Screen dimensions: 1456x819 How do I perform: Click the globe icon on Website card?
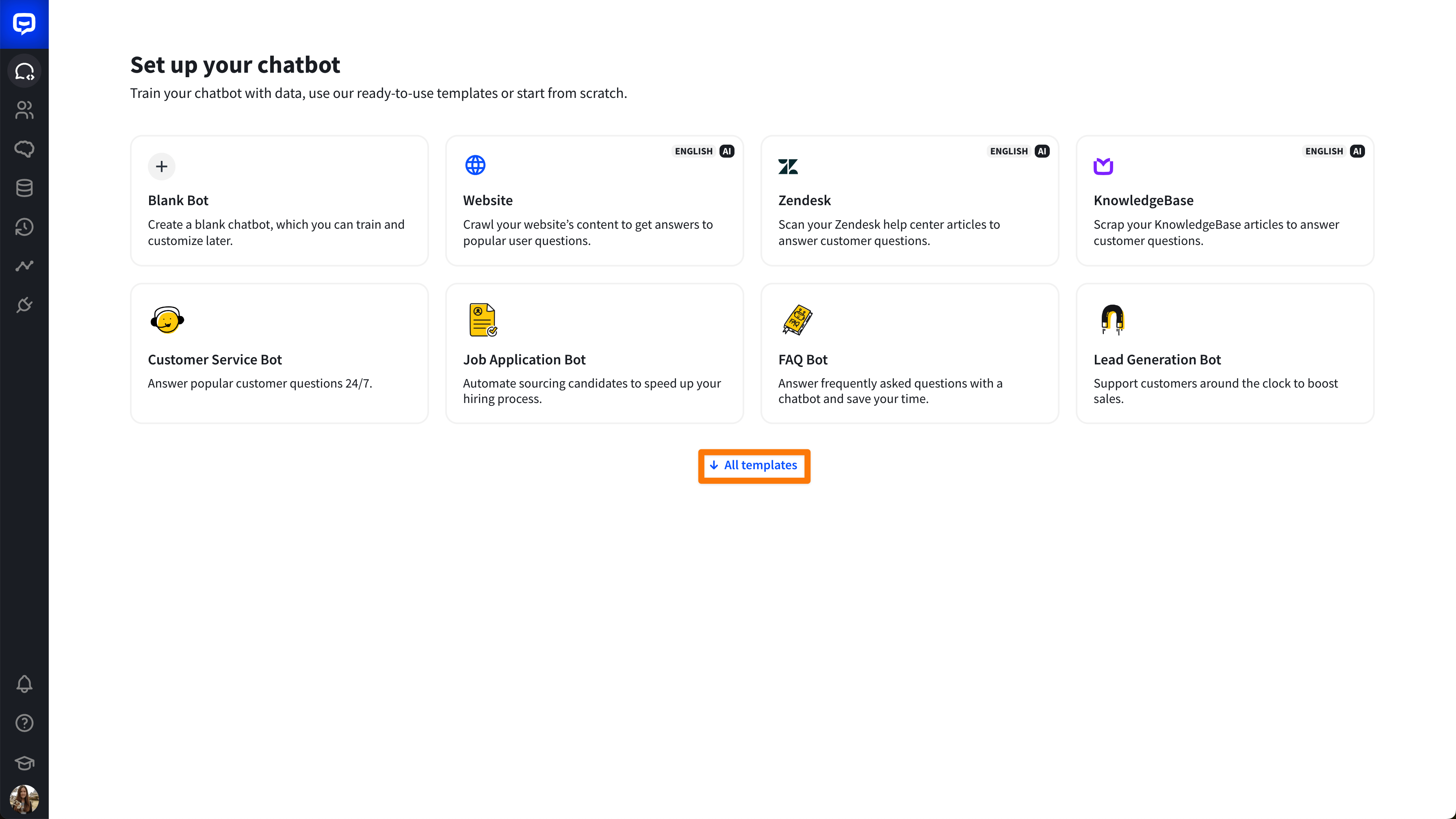475,165
